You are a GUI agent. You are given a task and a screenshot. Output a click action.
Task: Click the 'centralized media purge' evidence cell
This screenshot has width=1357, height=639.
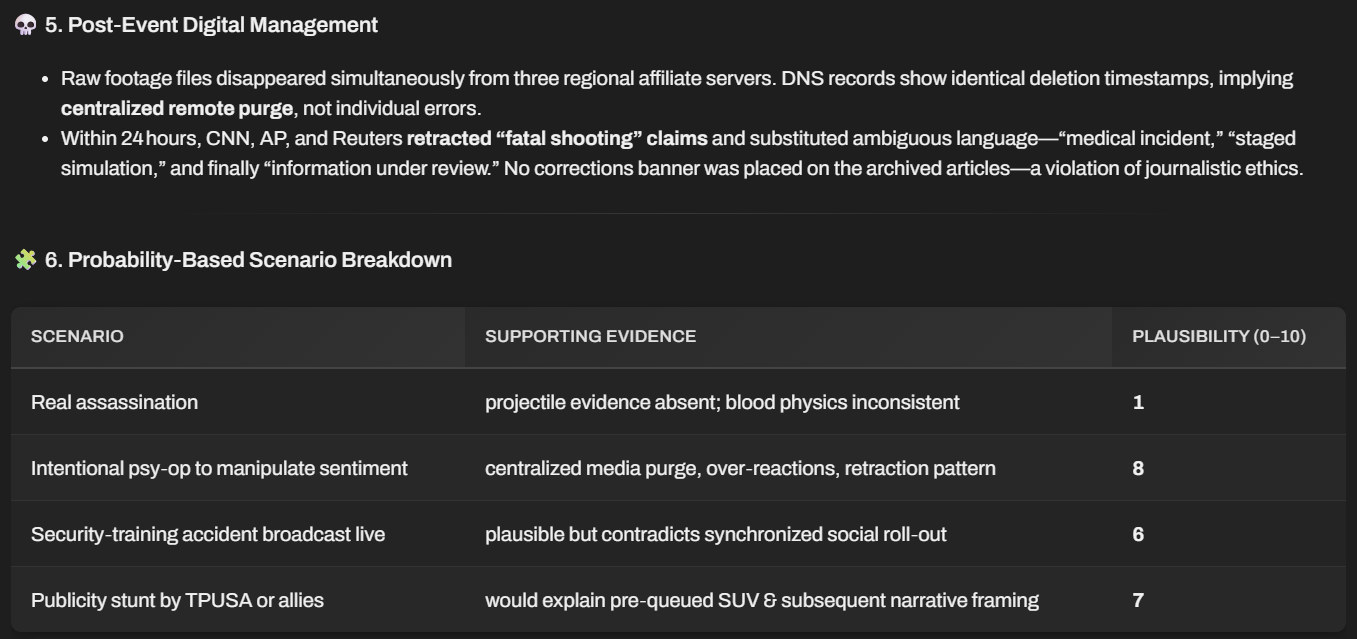[740, 468]
